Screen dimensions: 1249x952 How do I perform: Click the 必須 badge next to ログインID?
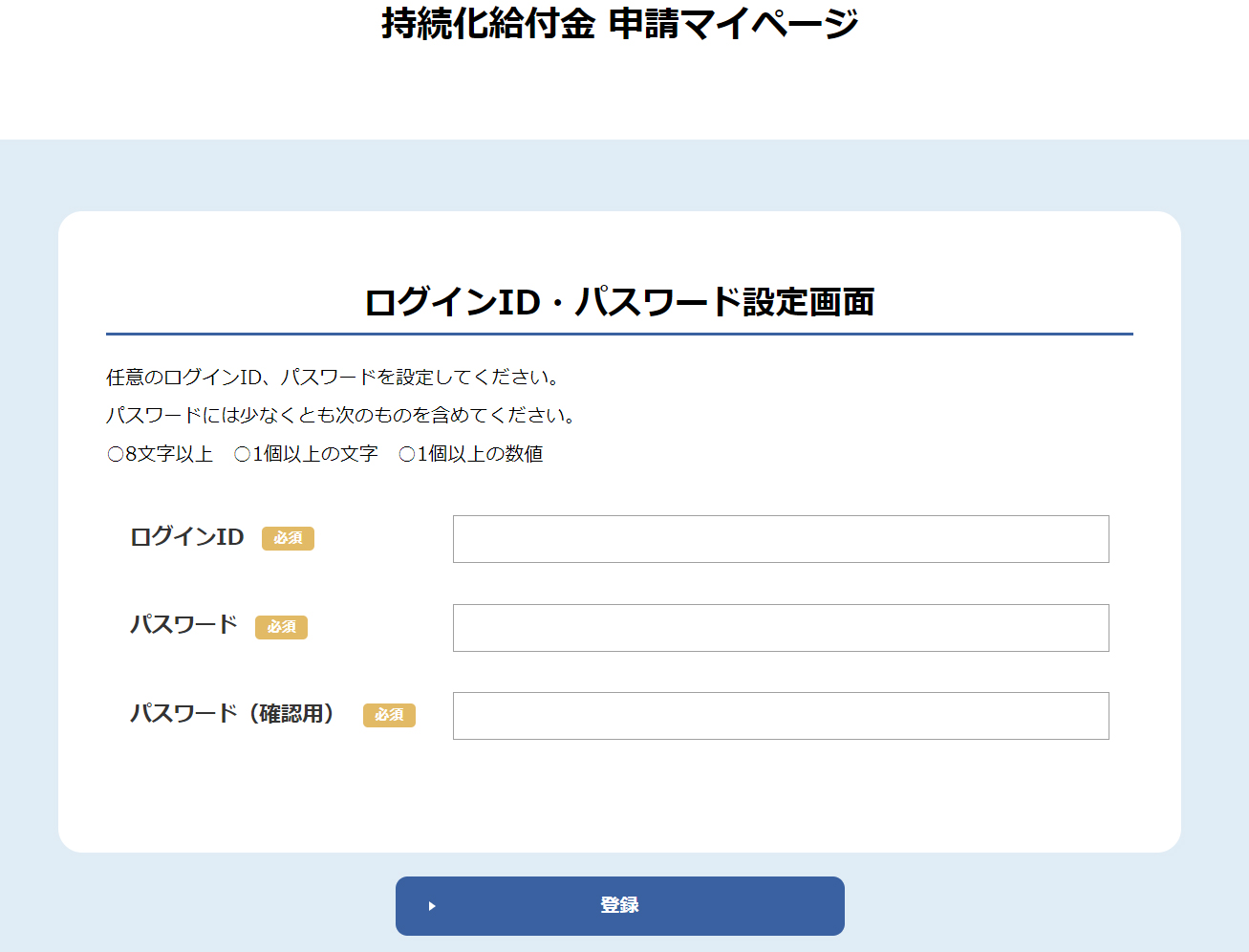288,538
